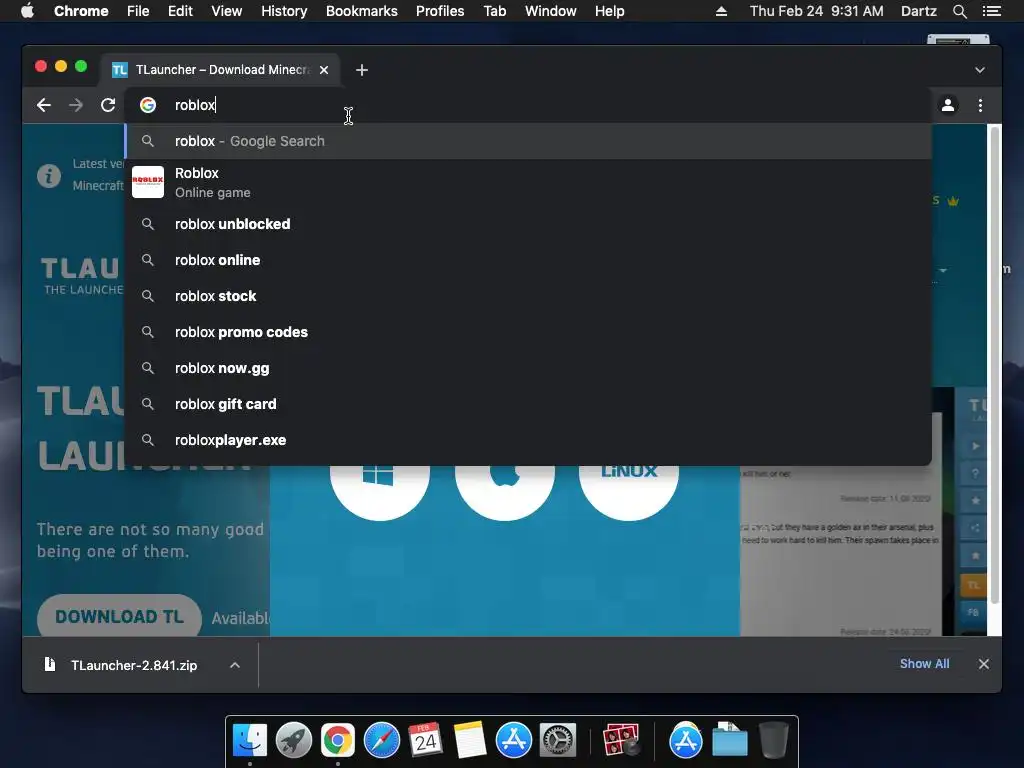Click the Linux download circle
The image size is (1024, 768).
point(628,491)
